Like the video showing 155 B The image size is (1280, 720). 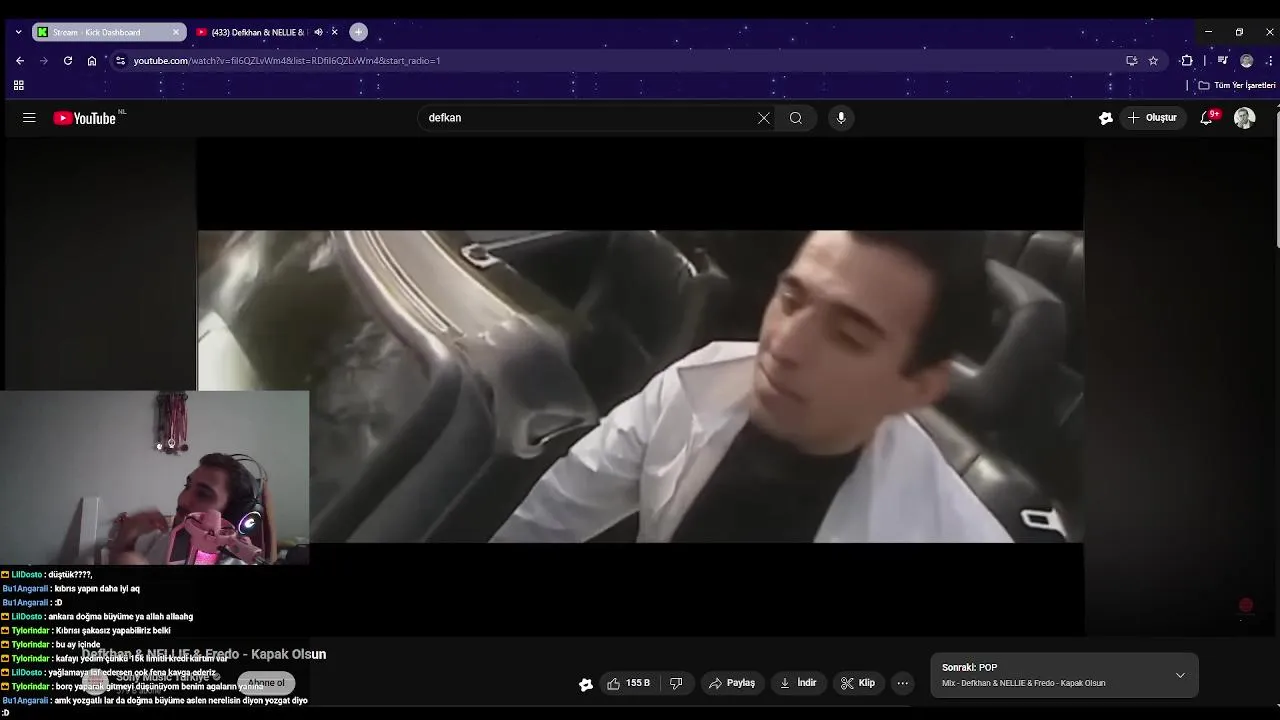629,684
